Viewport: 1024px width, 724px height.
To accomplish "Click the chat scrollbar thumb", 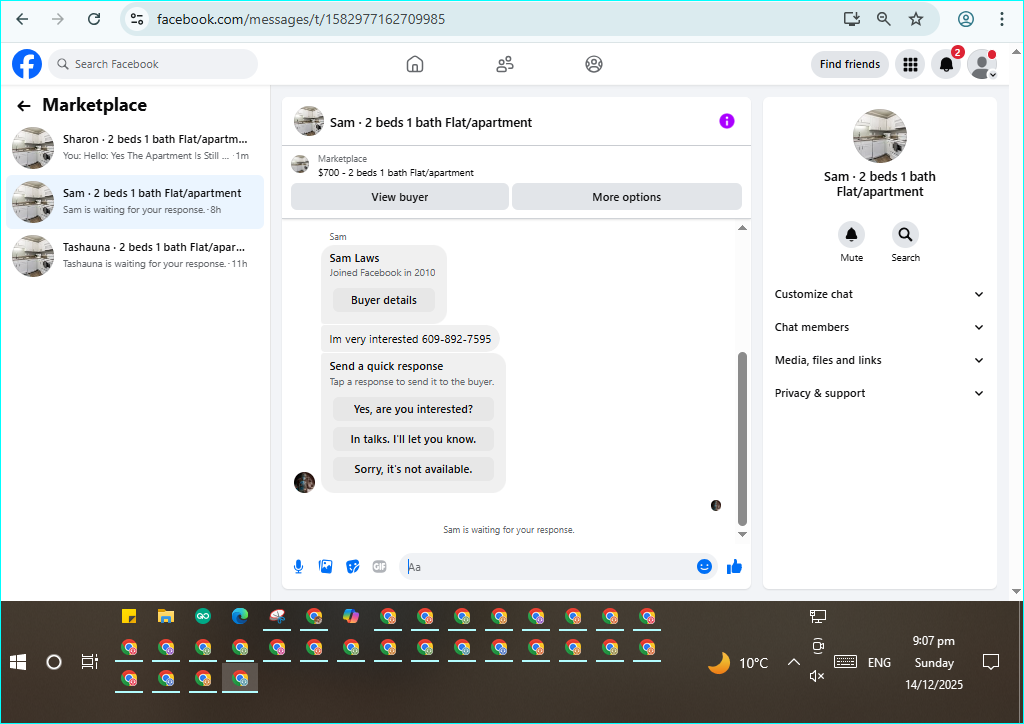I will click(742, 439).
